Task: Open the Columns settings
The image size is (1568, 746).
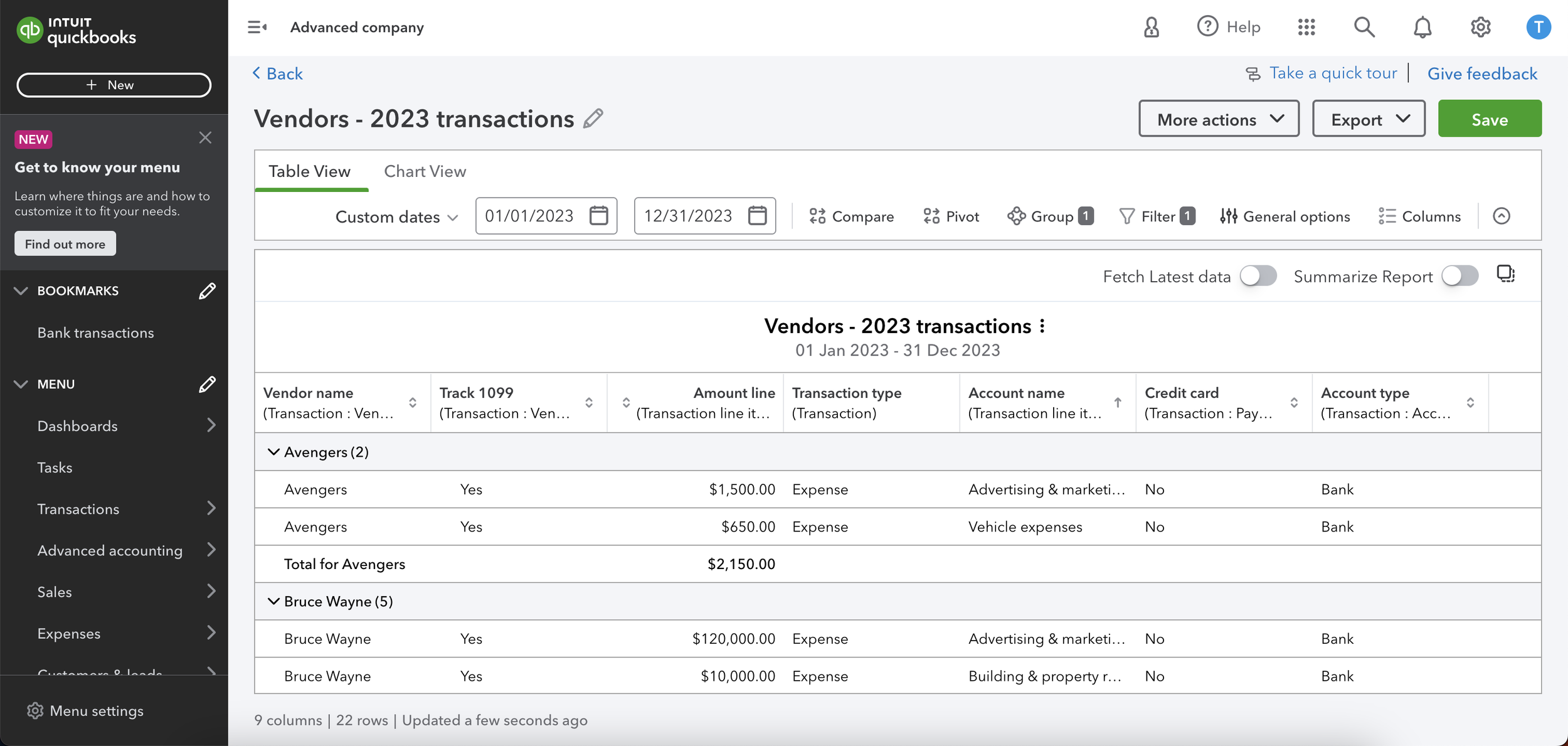Action: tap(1419, 216)
